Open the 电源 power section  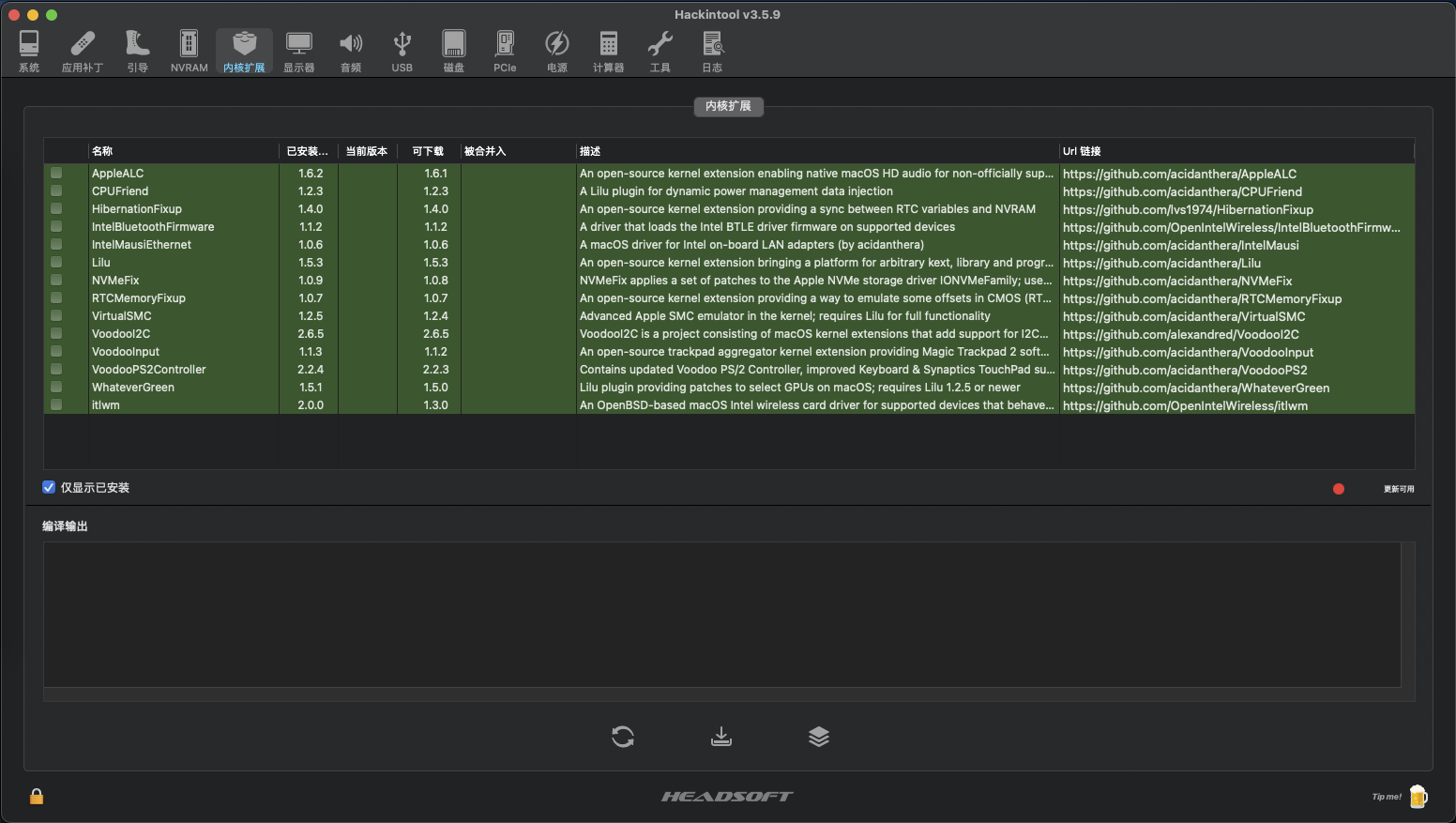click(557, 51)
